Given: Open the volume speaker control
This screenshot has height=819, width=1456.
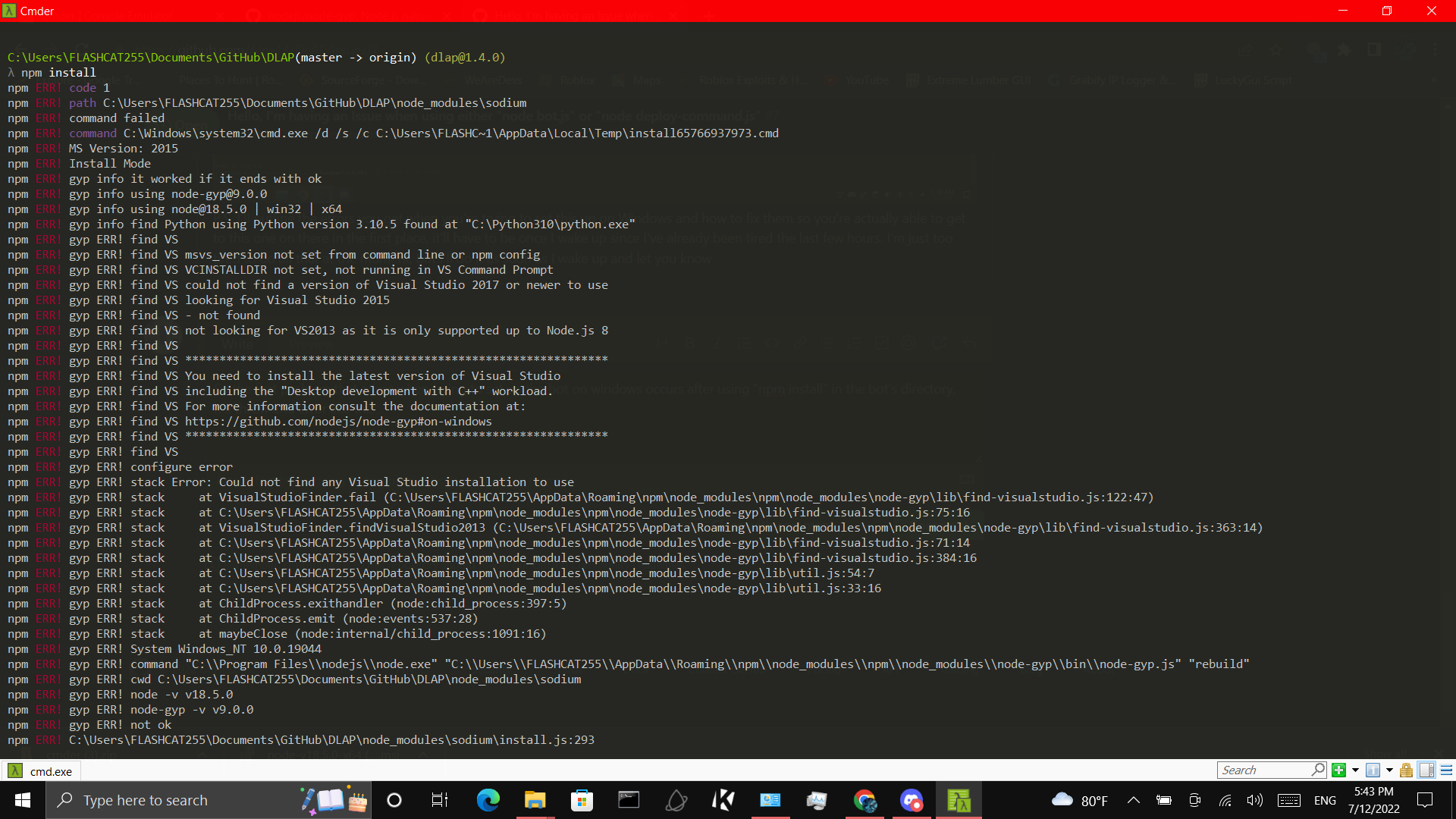Looking at the screenshot, I should pos(1254,800).
